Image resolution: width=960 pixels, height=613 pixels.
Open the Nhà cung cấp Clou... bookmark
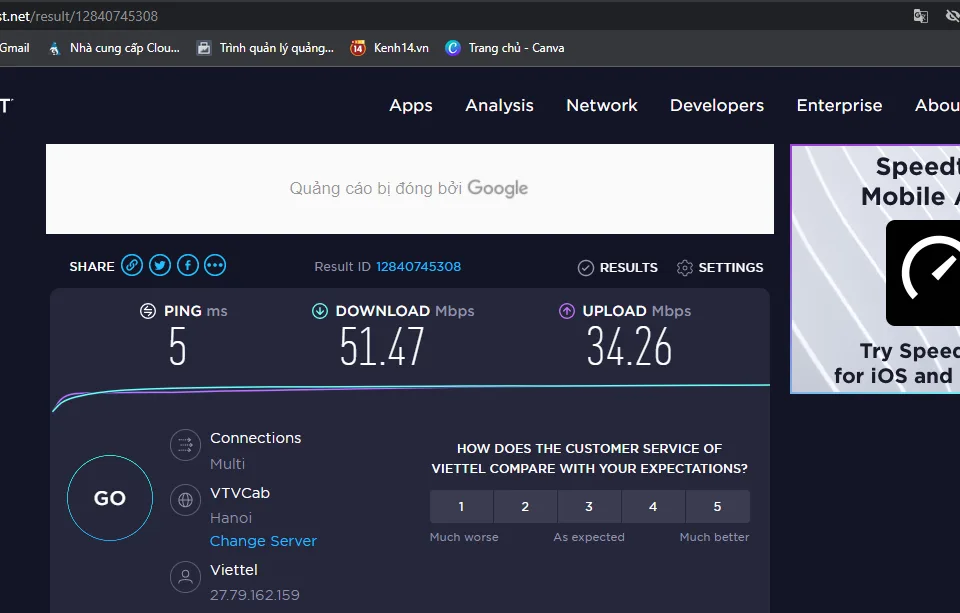coord(114,48)
